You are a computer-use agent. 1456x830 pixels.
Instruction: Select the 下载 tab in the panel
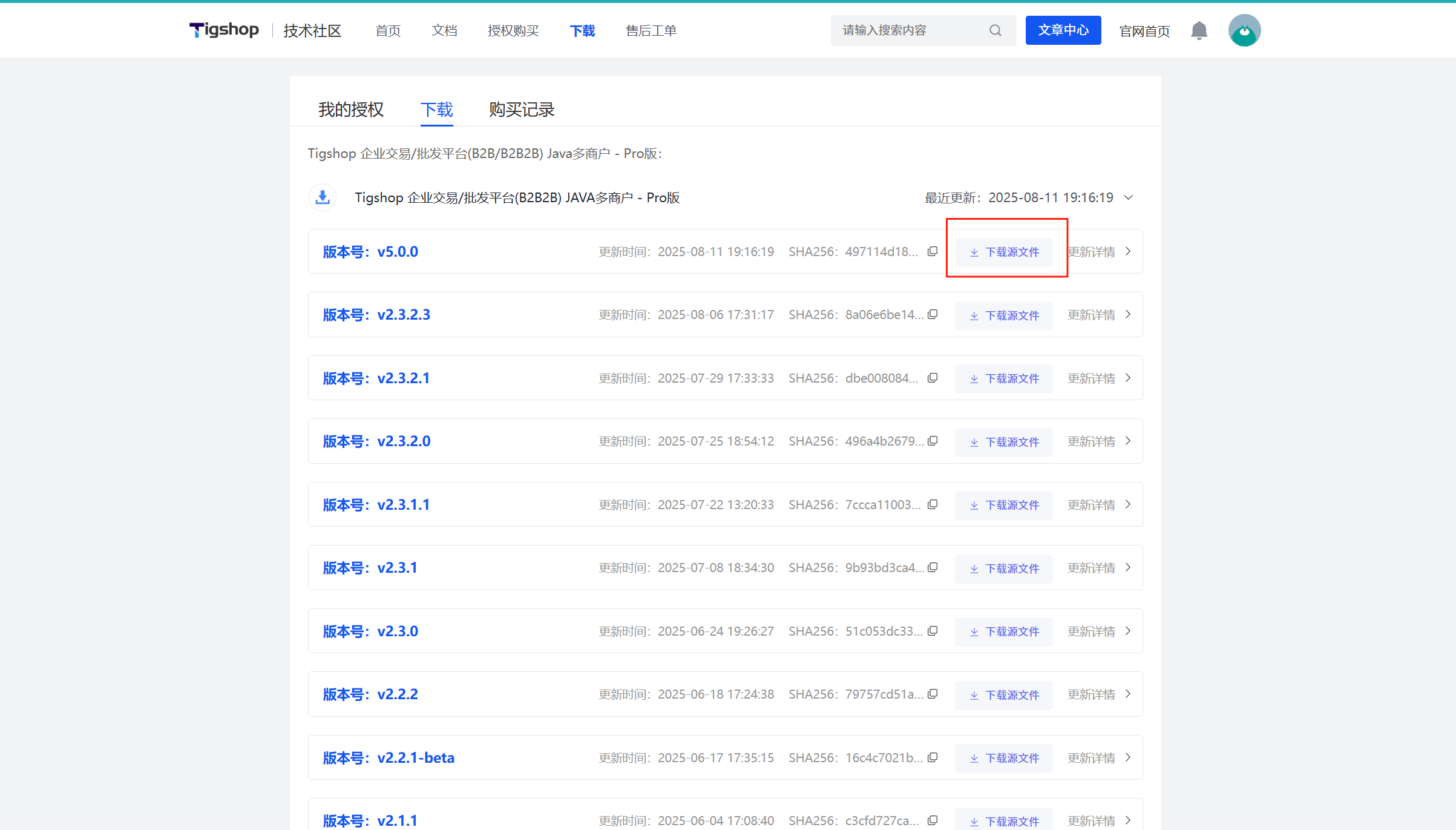[437, 110]
